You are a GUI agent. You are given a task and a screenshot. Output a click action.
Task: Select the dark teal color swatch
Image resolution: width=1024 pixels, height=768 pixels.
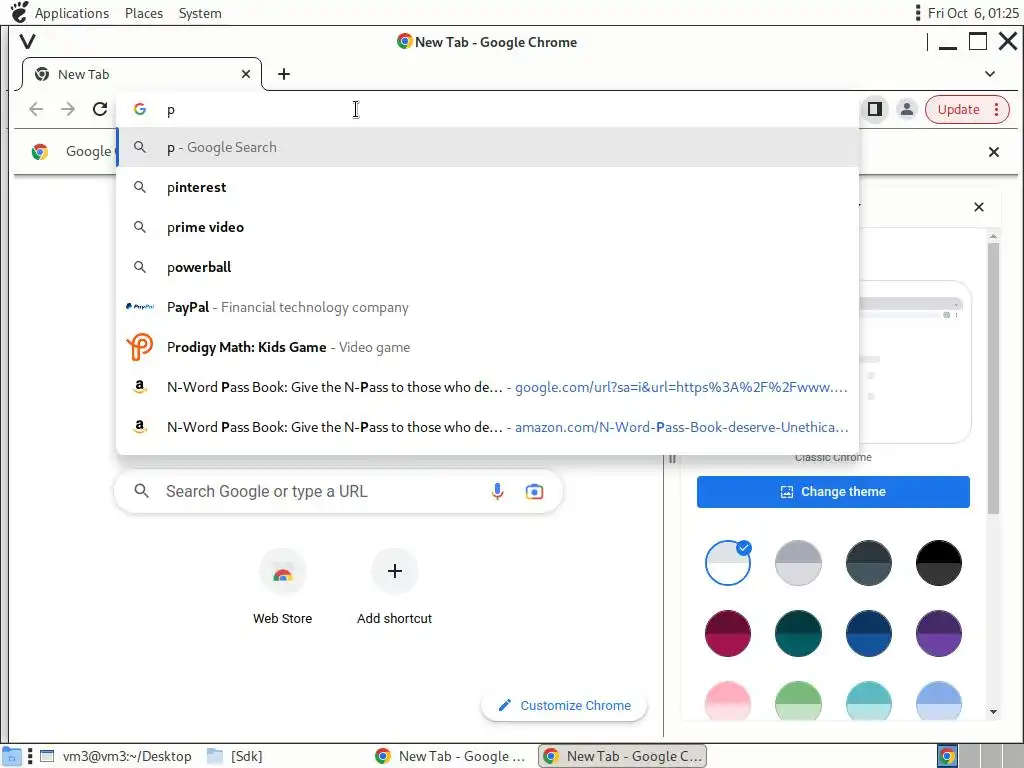tap(798, 633)
